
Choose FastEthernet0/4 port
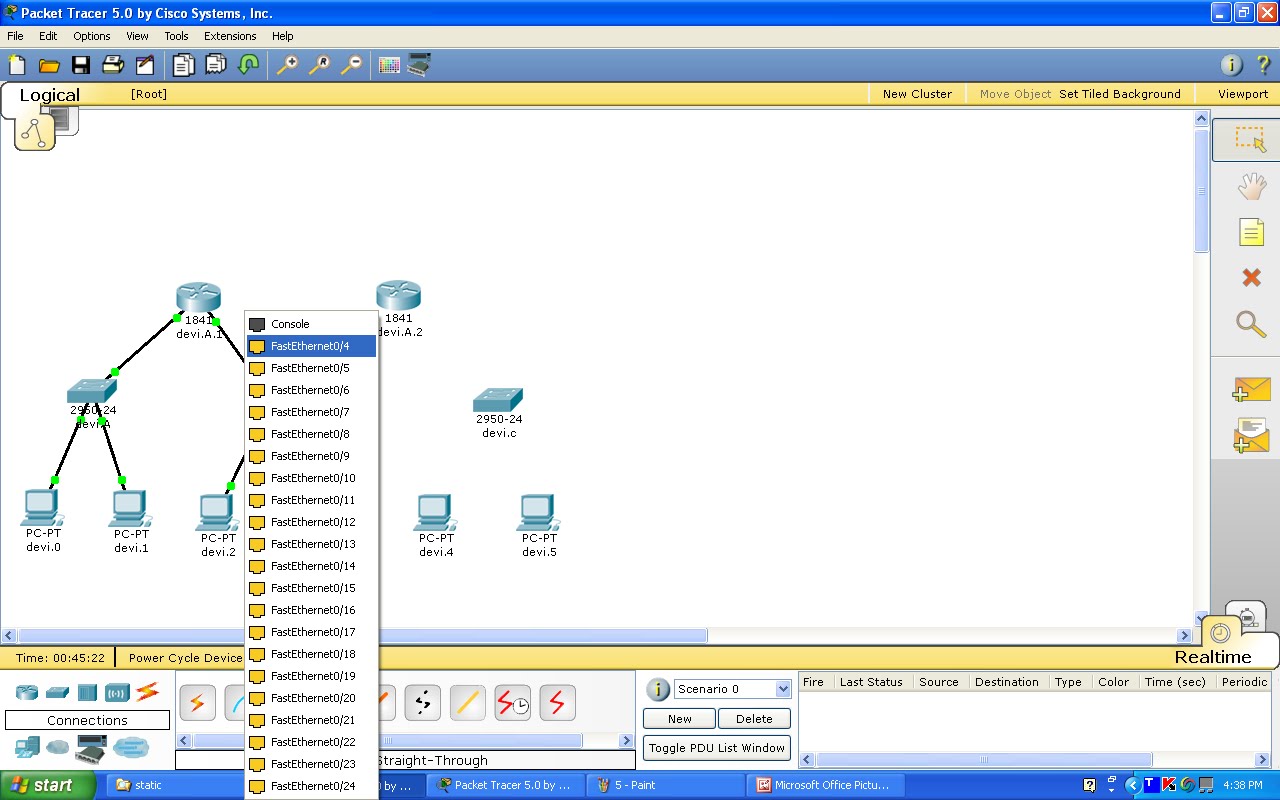tap(312, 346)
